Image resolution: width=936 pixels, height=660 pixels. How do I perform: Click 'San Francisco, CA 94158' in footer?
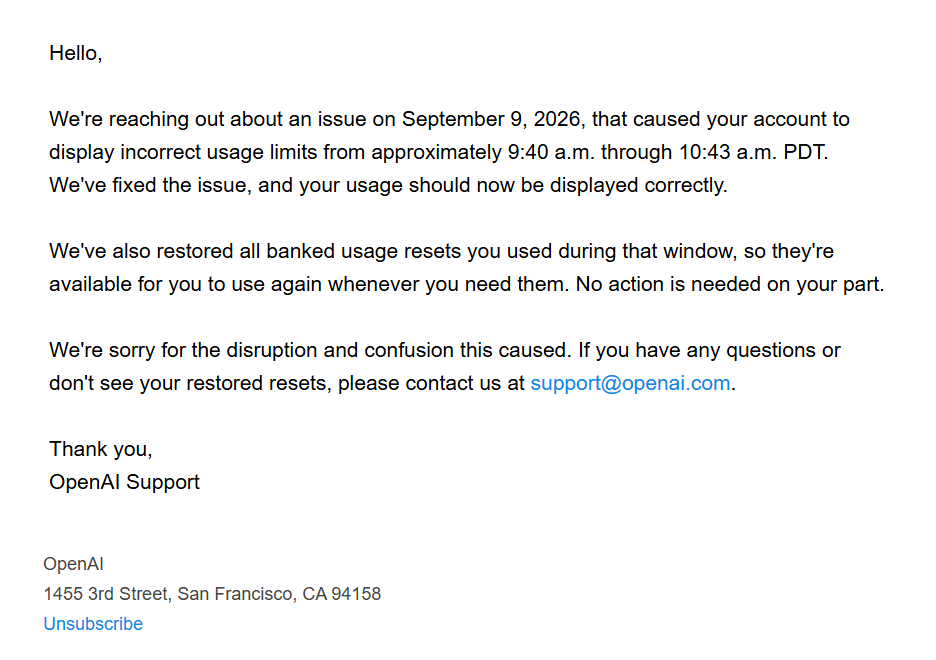click(x=279, y=594)
